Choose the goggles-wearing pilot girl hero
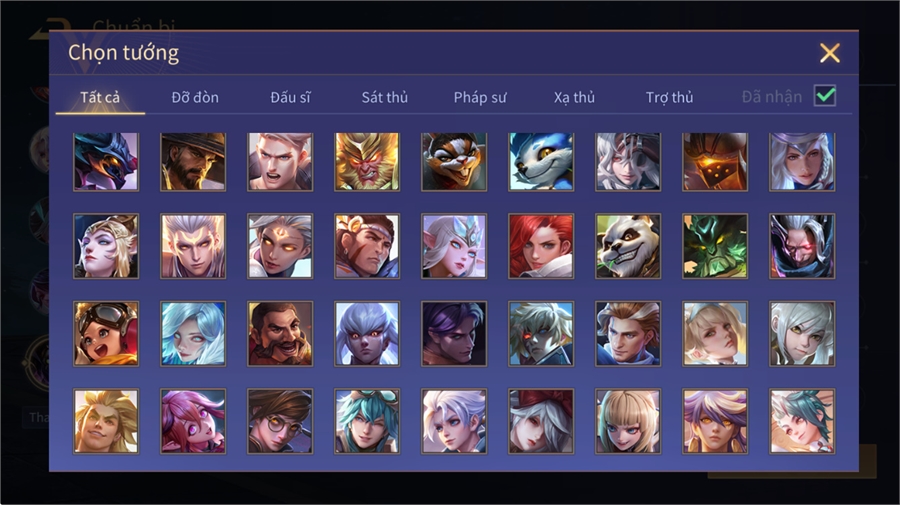 click(106, 333)
